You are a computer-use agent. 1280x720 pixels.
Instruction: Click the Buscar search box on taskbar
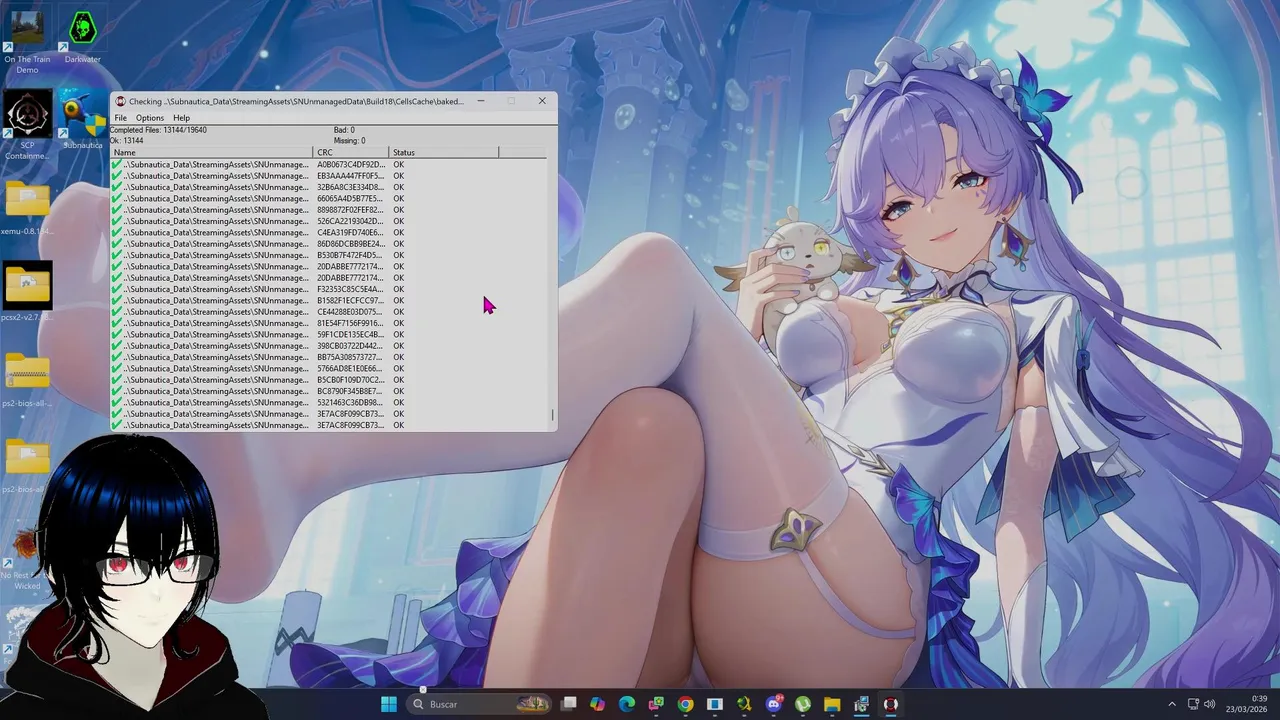pos(480,704)
